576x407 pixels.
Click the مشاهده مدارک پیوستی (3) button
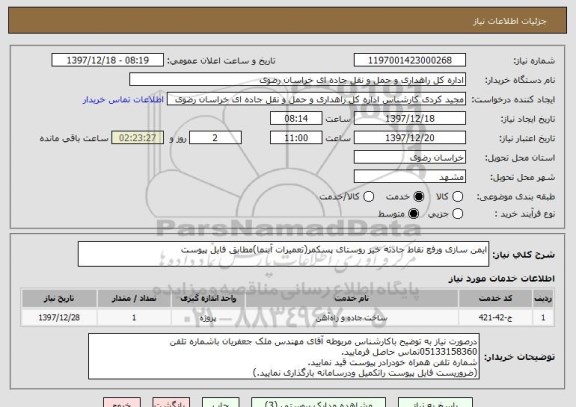[x=318, y=402]
